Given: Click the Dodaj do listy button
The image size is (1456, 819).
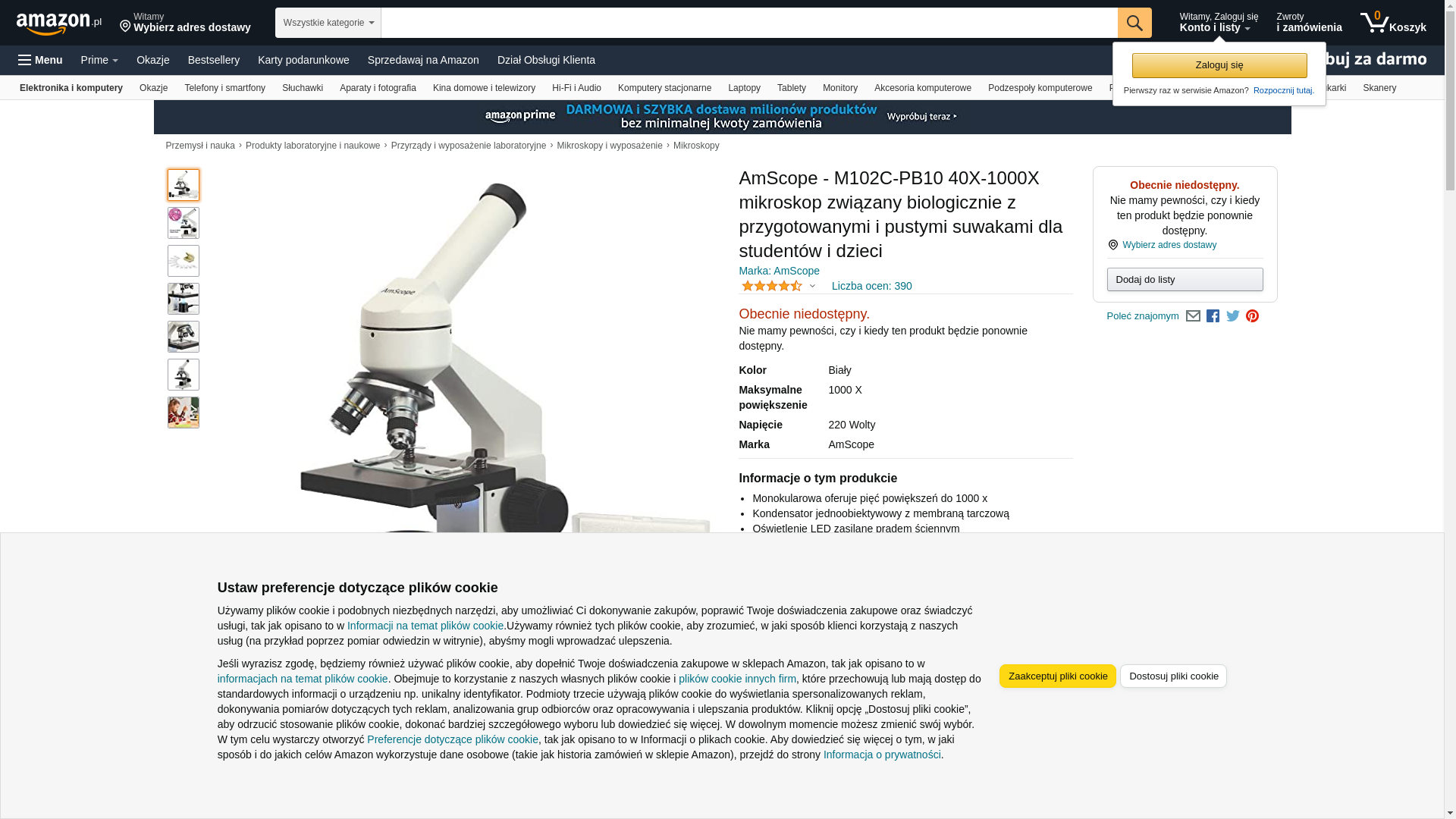Looking at the screenshot, I should [1185, 280].
